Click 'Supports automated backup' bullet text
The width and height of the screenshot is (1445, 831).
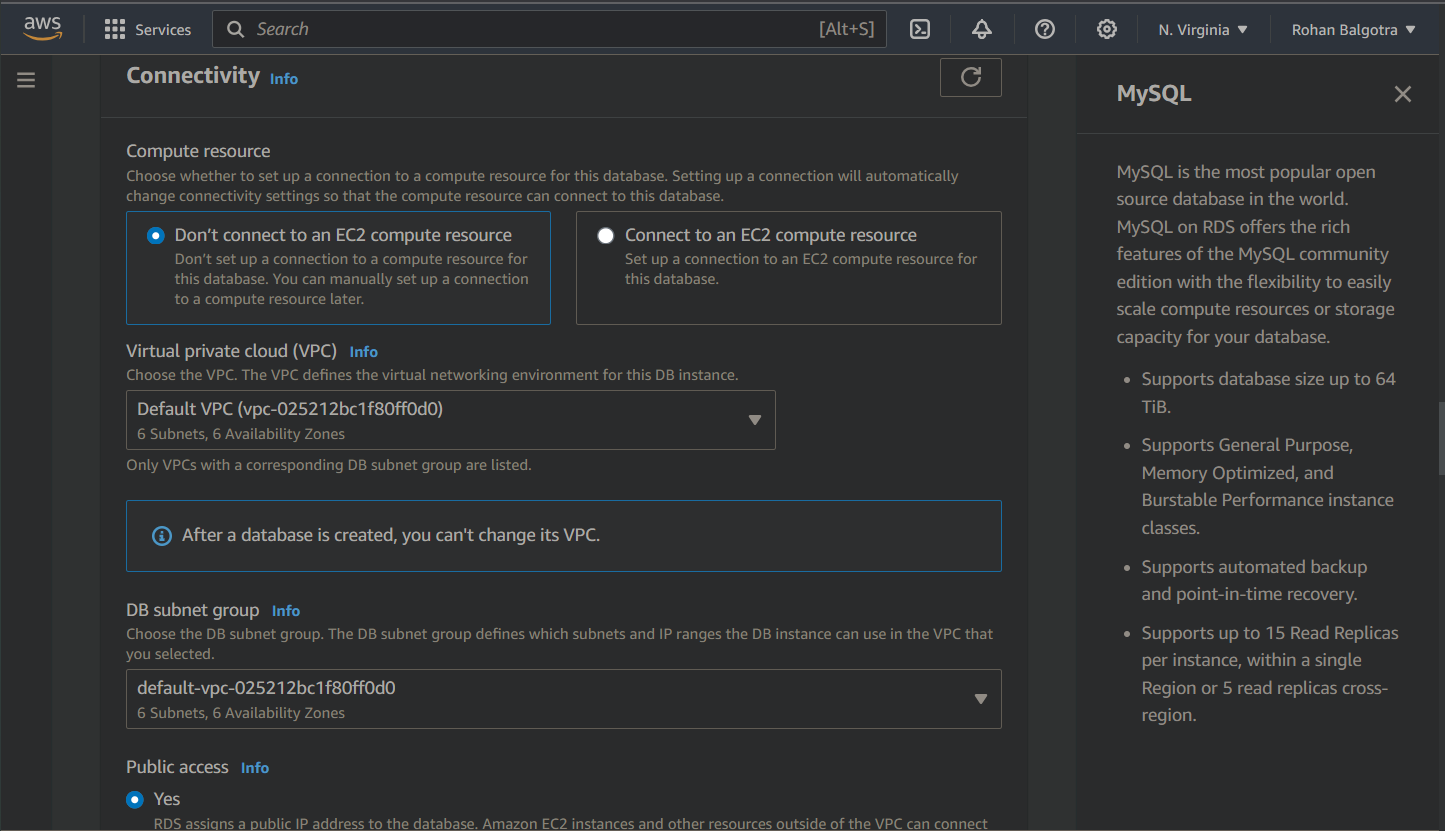click(1254, 580)
